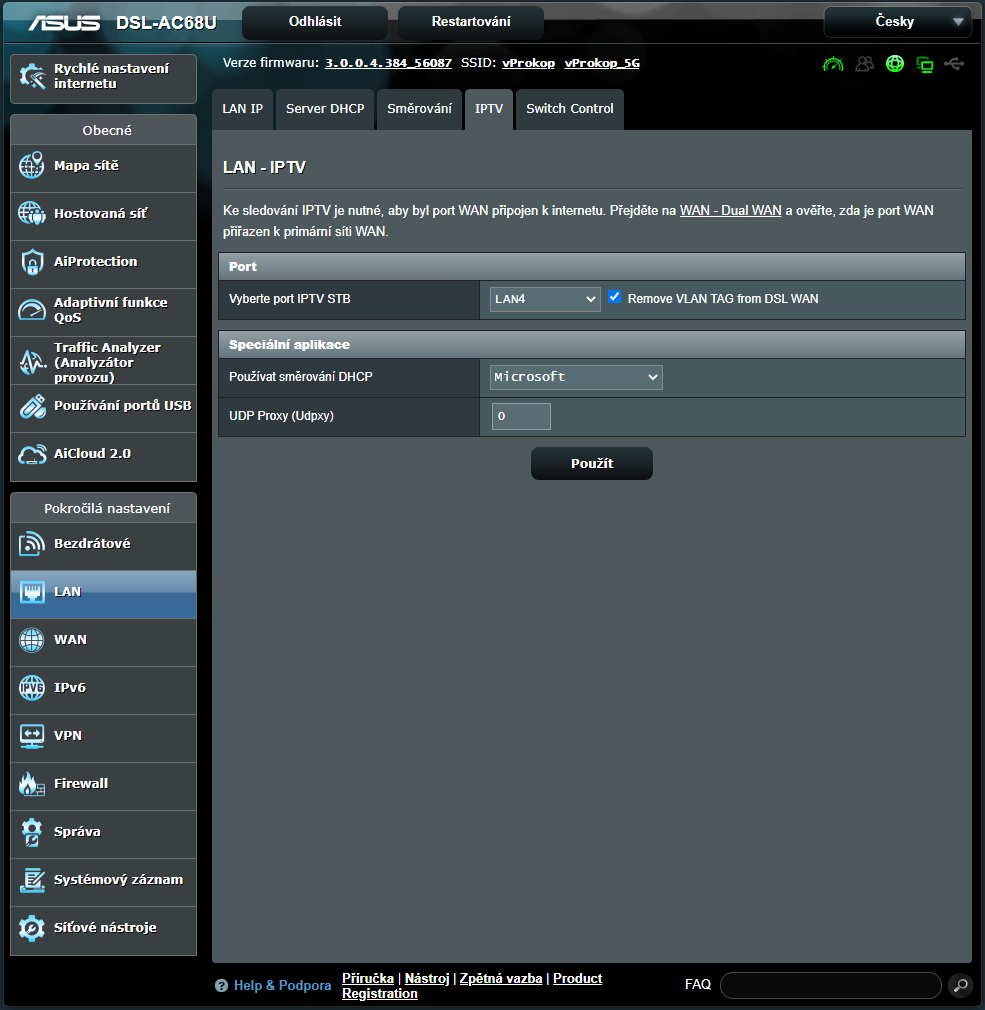Open AiCloud 2.0 cloud icon

coord(32,454)
